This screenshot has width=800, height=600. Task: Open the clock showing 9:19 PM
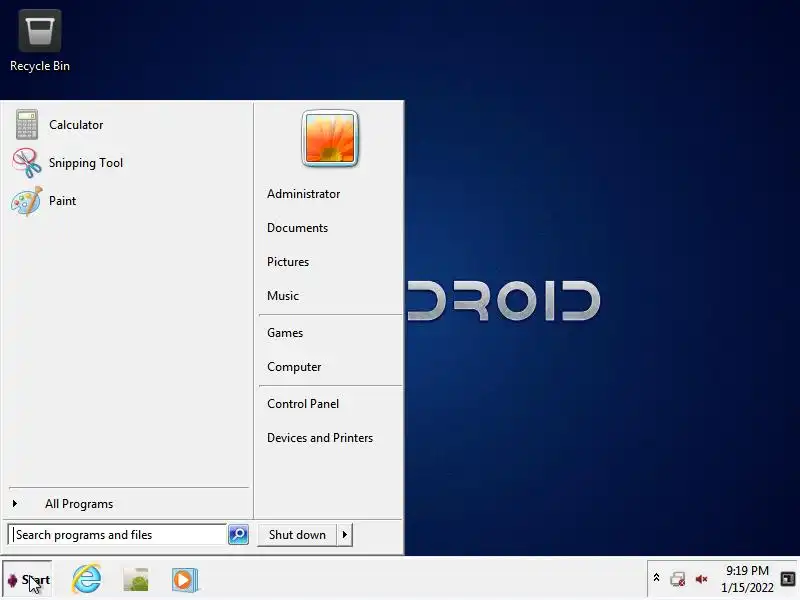747,579
